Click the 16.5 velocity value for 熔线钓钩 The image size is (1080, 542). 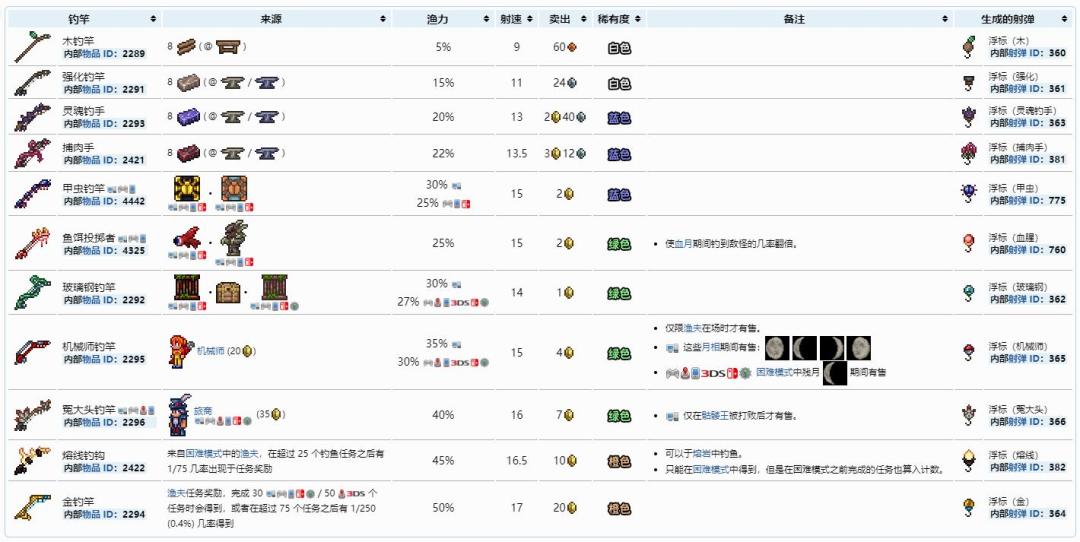(x=517, y=460)
